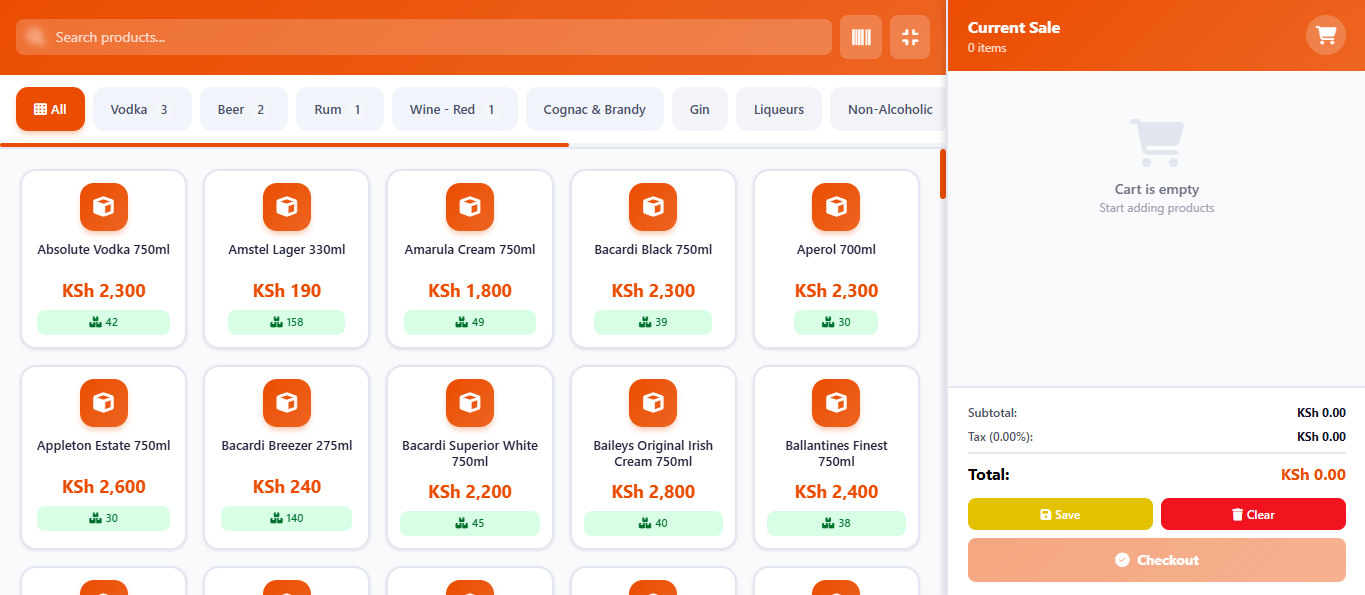Open the Cognac & Brandy category
The width and height of the screenshot is (1365, 595).
[594, 109]
